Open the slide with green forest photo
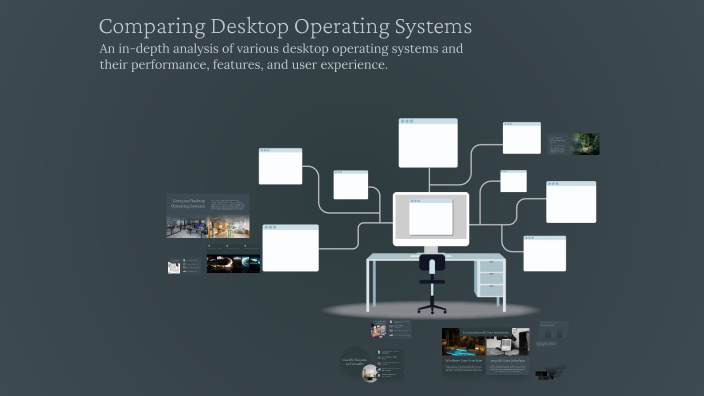This screenshot has width=704, height=396. pos(573,144)
